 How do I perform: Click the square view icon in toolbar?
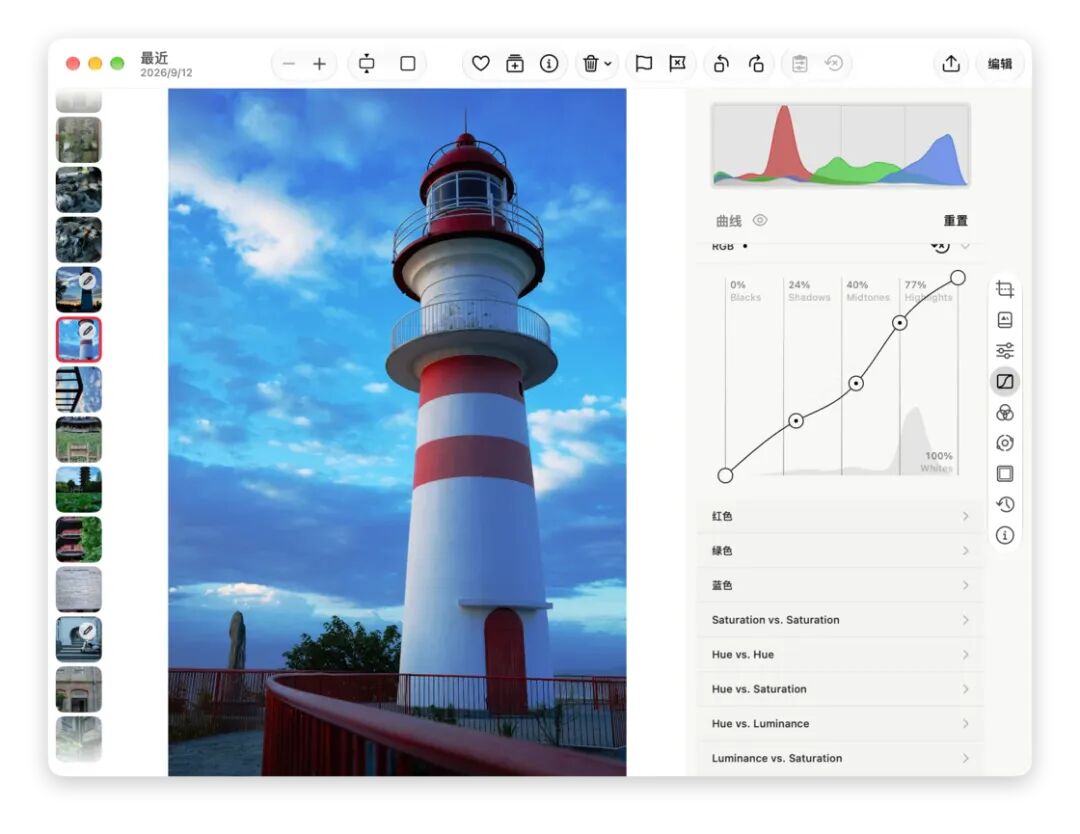tap(408, 64)
